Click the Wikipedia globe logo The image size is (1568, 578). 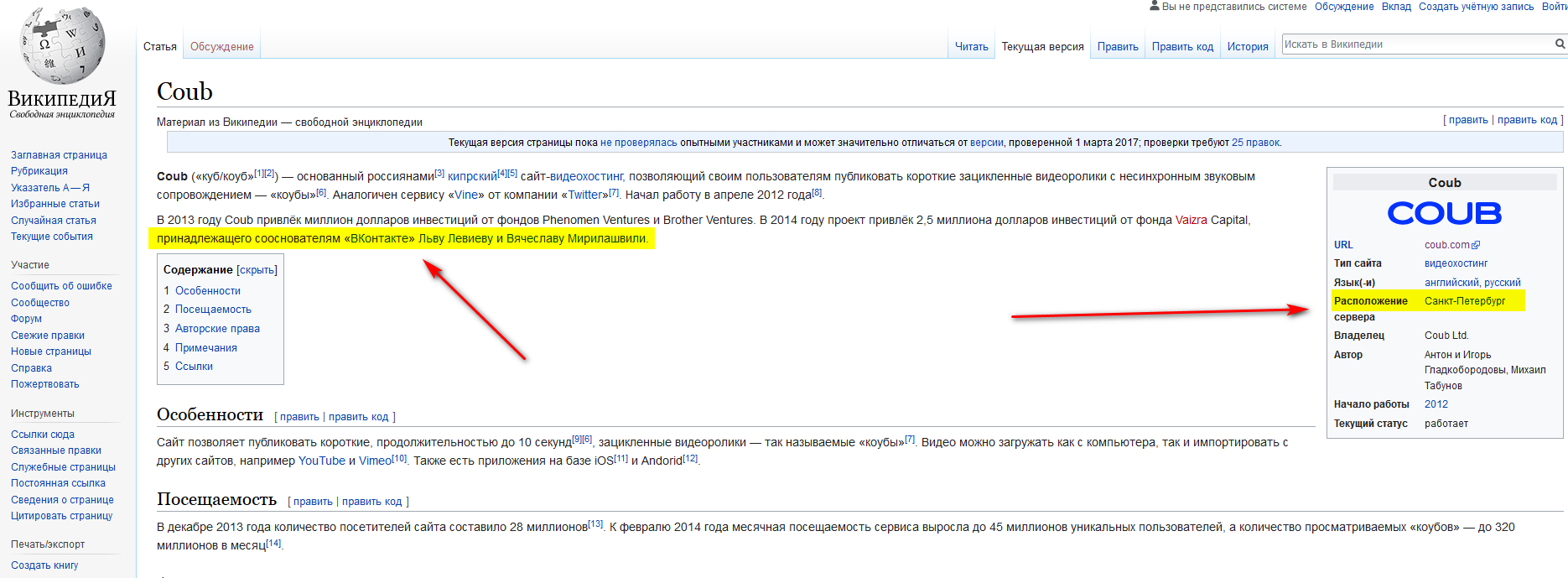(x=63, y=44)
